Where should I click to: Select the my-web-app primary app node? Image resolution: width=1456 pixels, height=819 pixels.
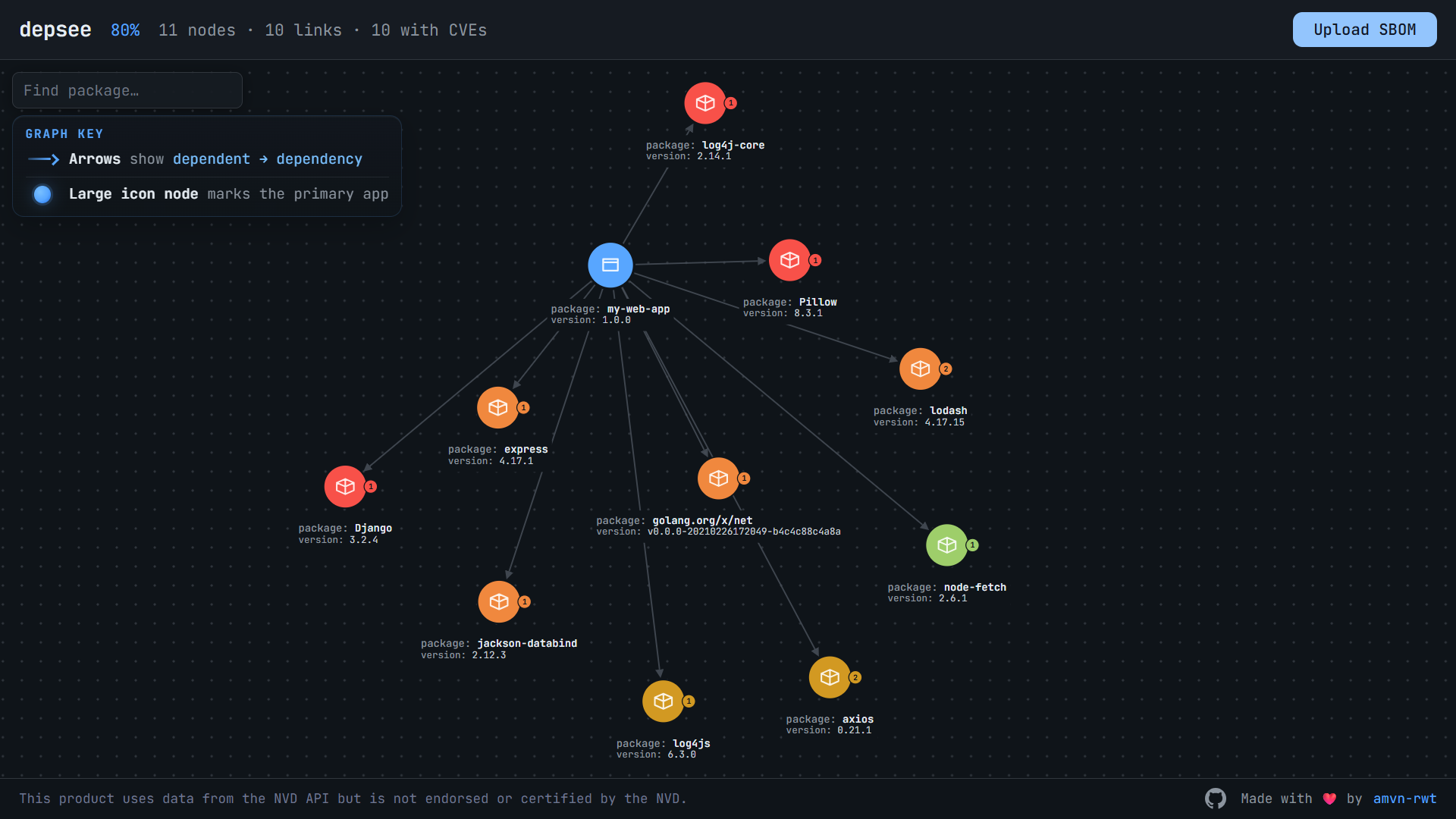[x=610, y=265]
